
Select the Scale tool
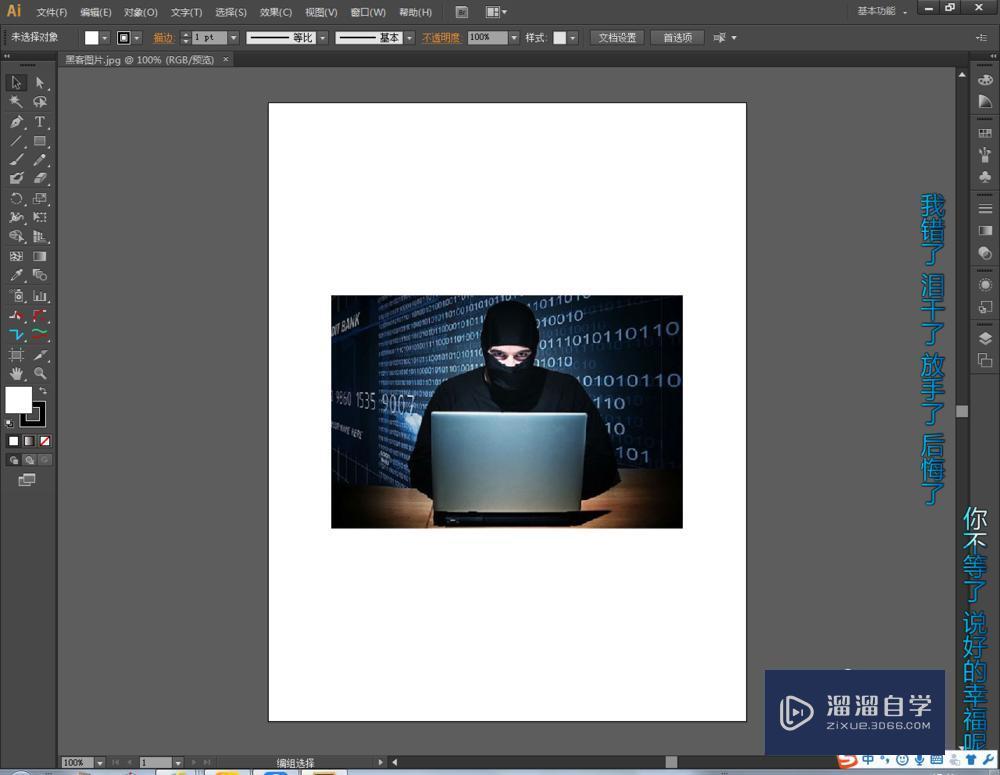click(40, 198)
